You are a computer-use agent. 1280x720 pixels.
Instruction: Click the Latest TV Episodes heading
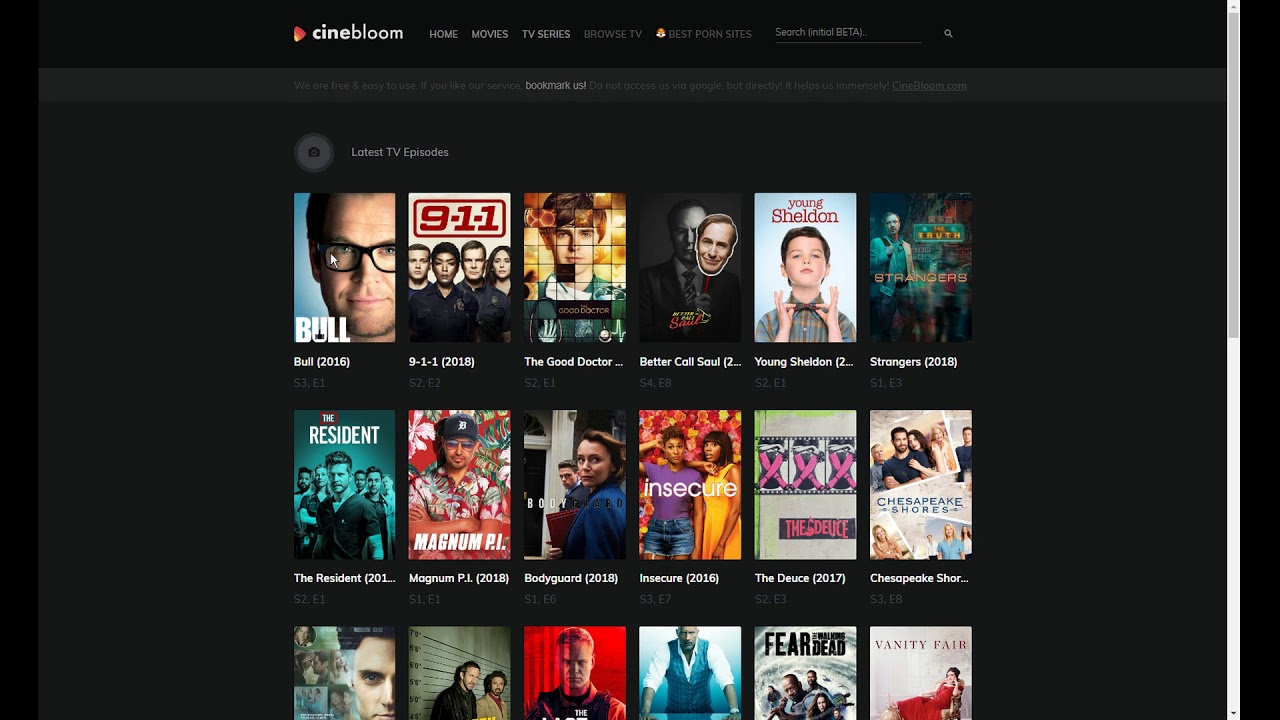[400, 152]
